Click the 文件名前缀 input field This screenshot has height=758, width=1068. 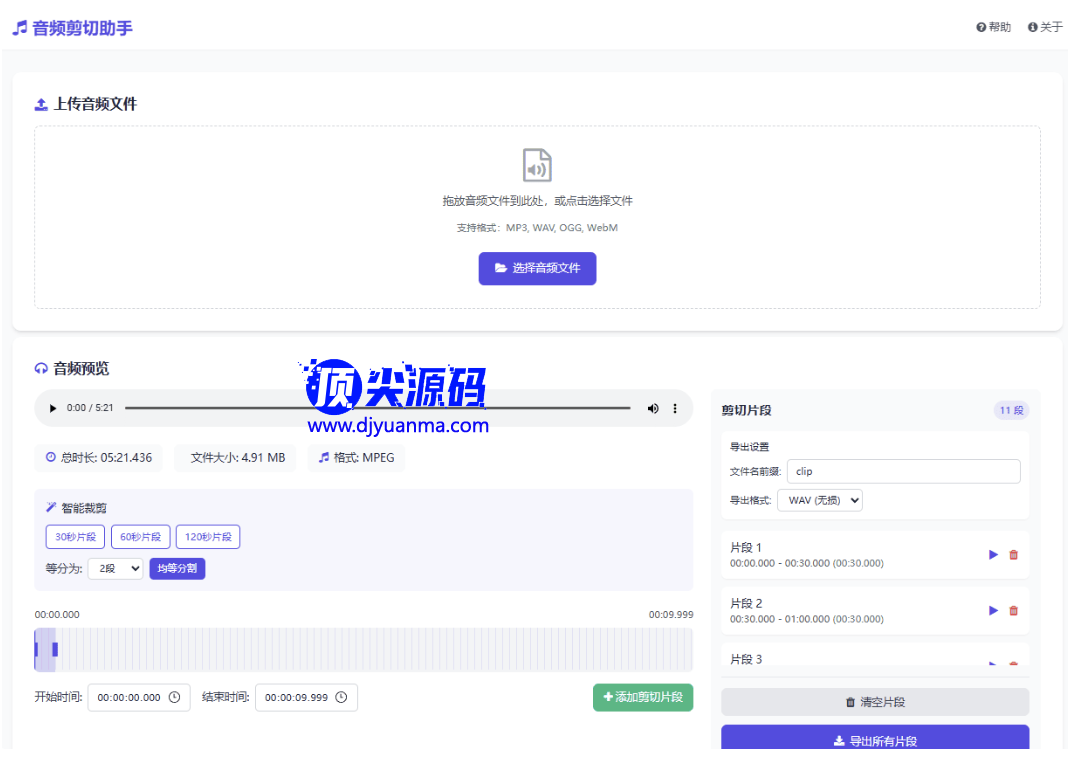click(903, 471)
